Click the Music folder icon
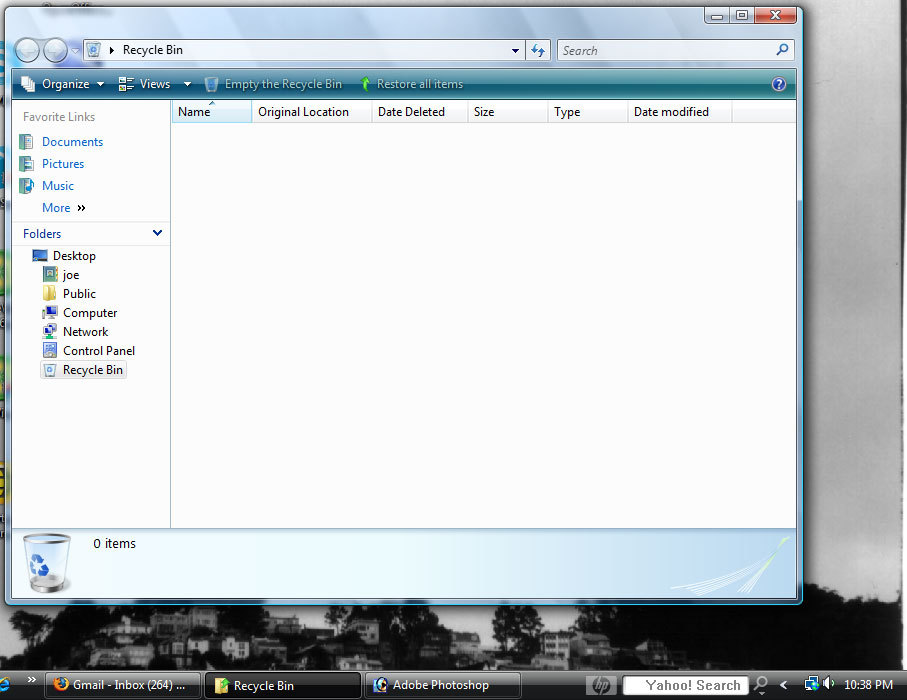 click(26, 186)
